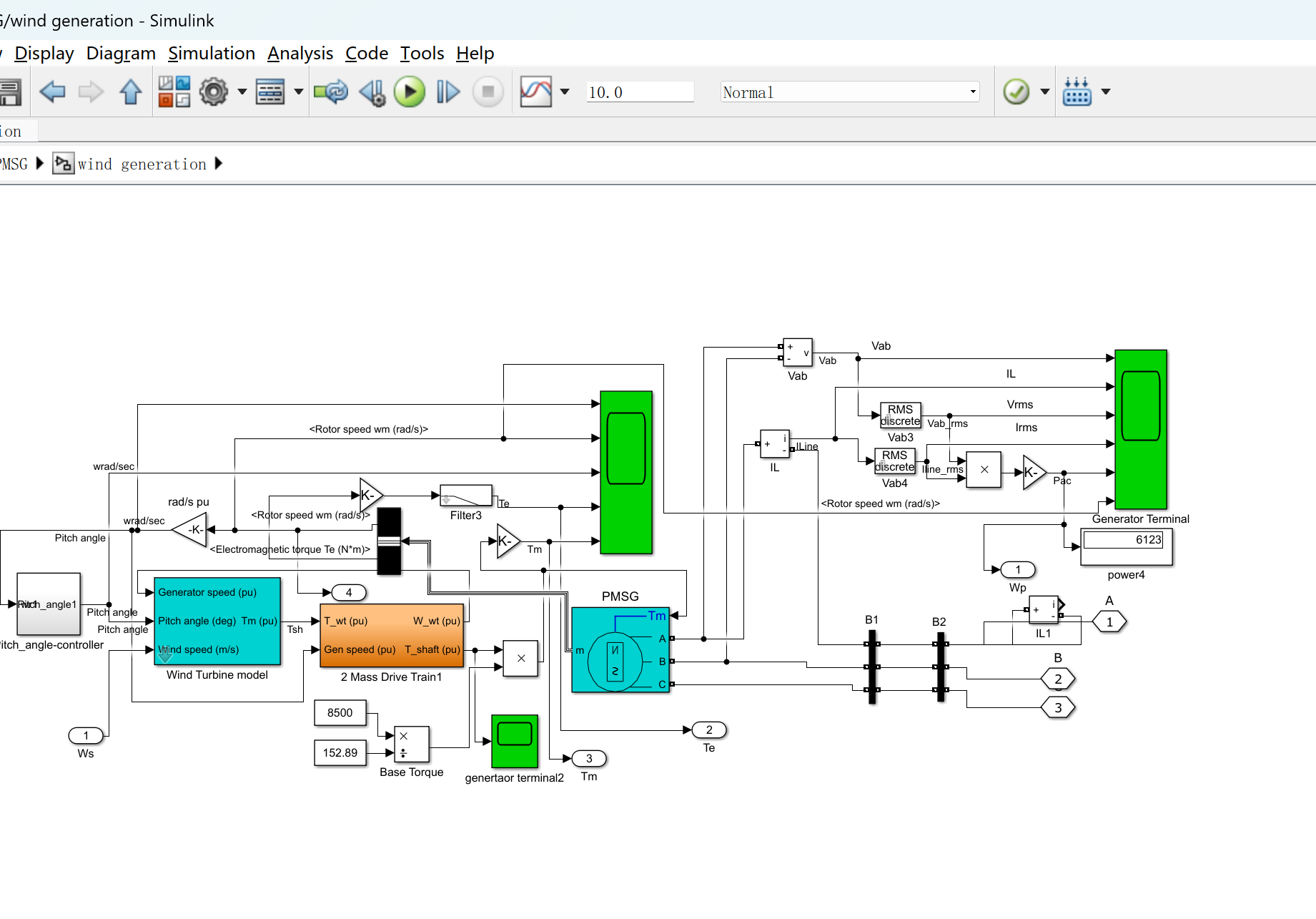
Task: Open the Display menu
Action: coord(44,54)
